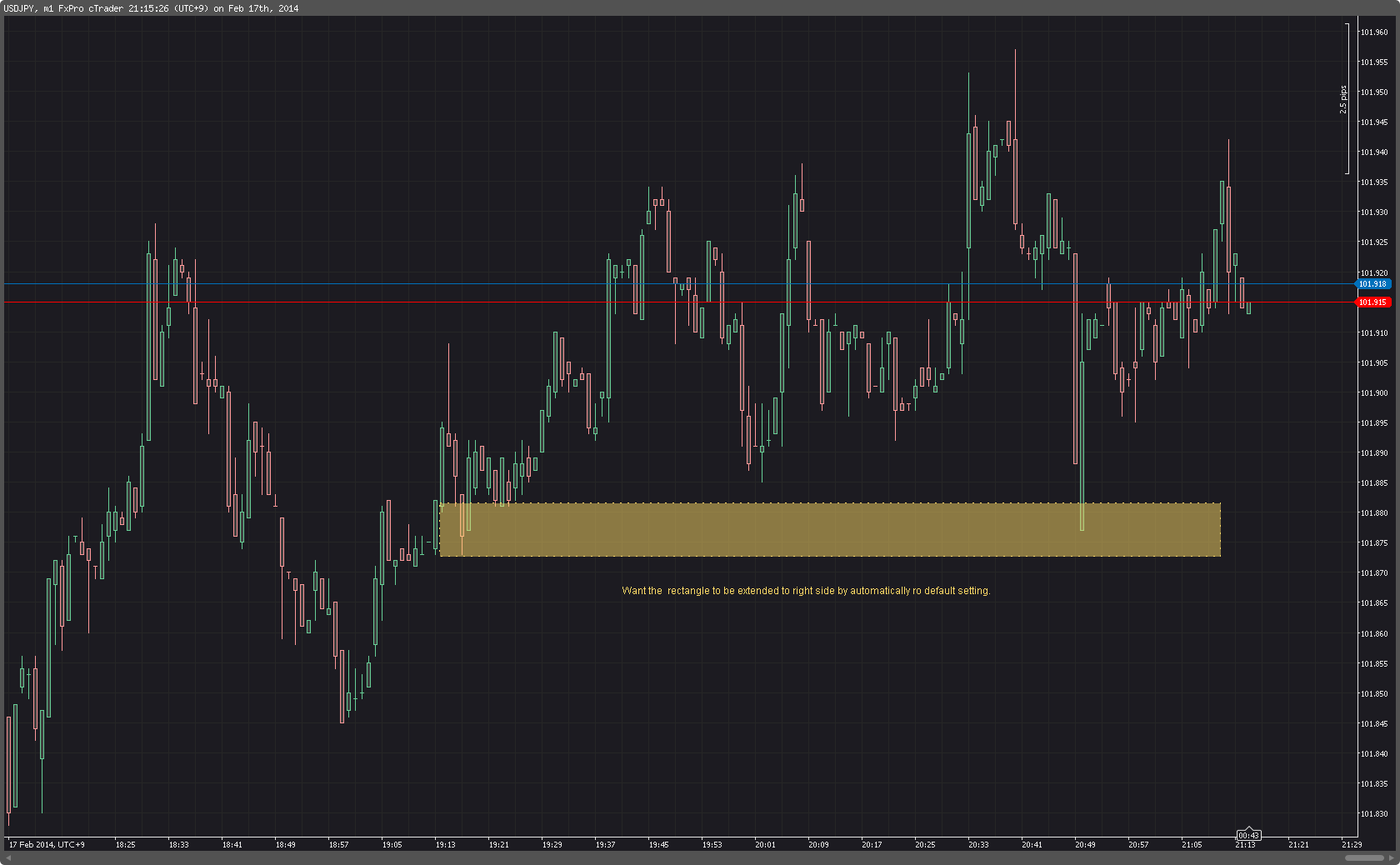This screenshot has width=1400, height=865.
Task: Click the 101.960 price axis label
Action: tap(1374, 32)
